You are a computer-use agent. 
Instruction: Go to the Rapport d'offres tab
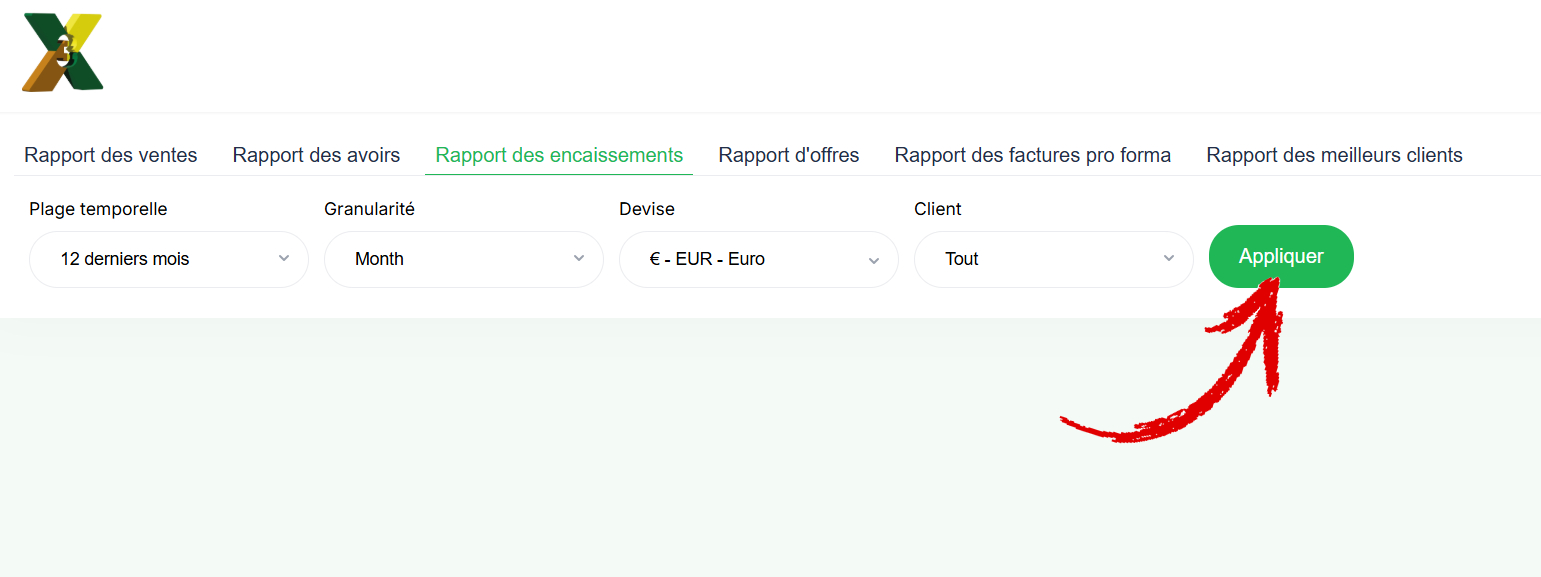tap(788, 155)
